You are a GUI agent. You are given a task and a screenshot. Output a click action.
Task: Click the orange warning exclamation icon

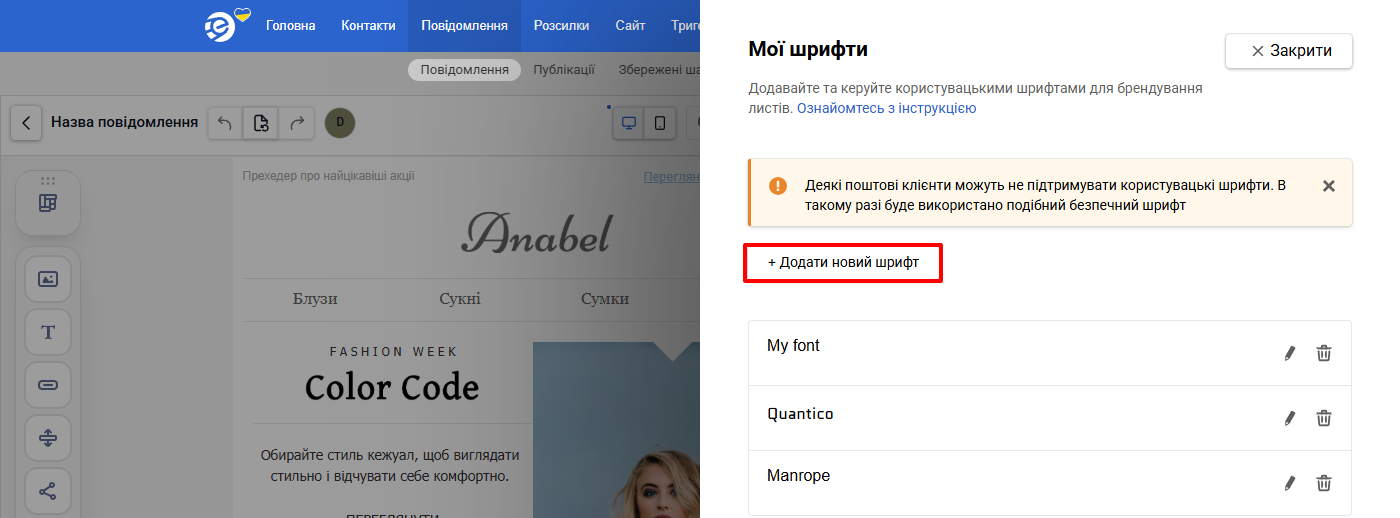778,186
